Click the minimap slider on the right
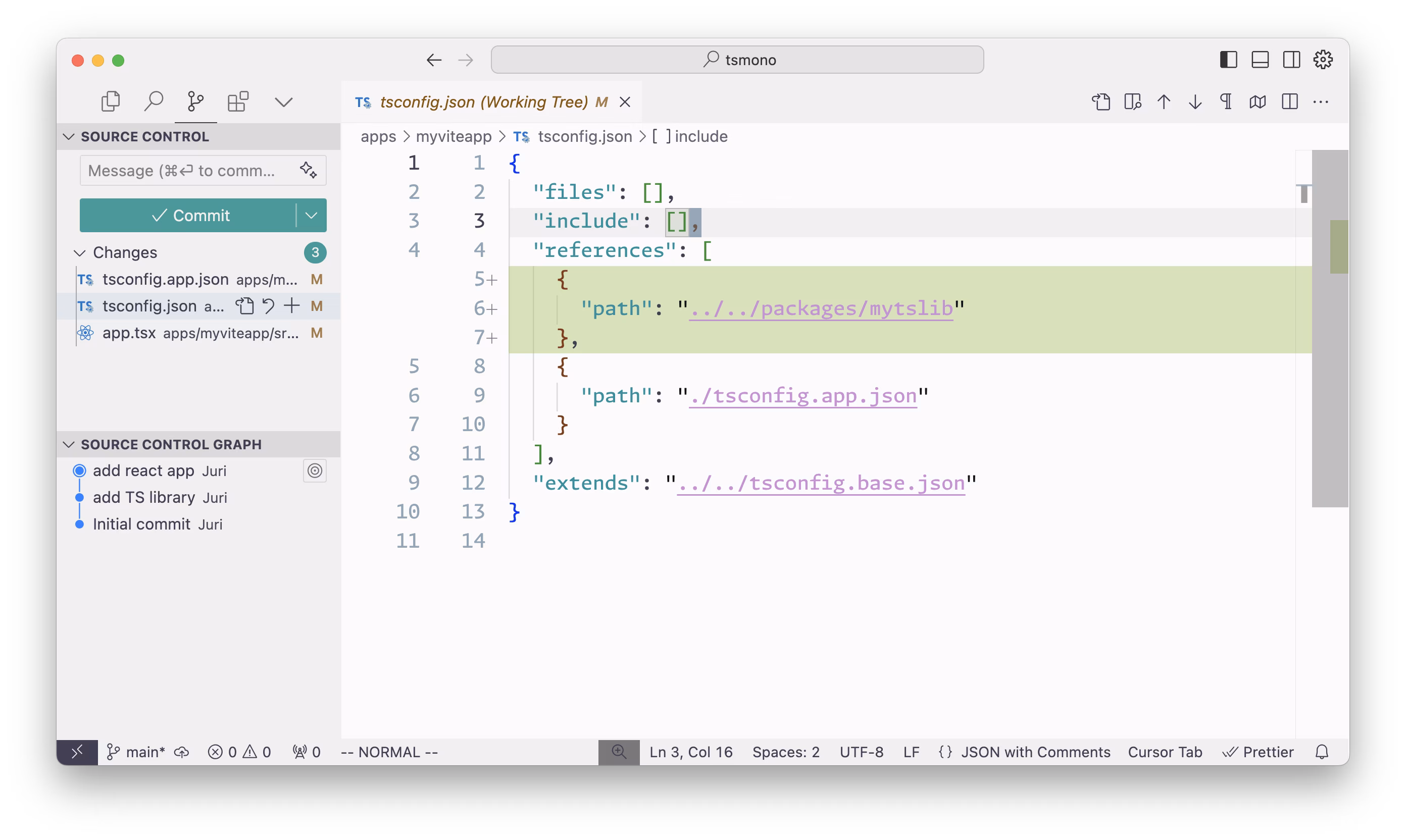 (x=1329, y=328)
